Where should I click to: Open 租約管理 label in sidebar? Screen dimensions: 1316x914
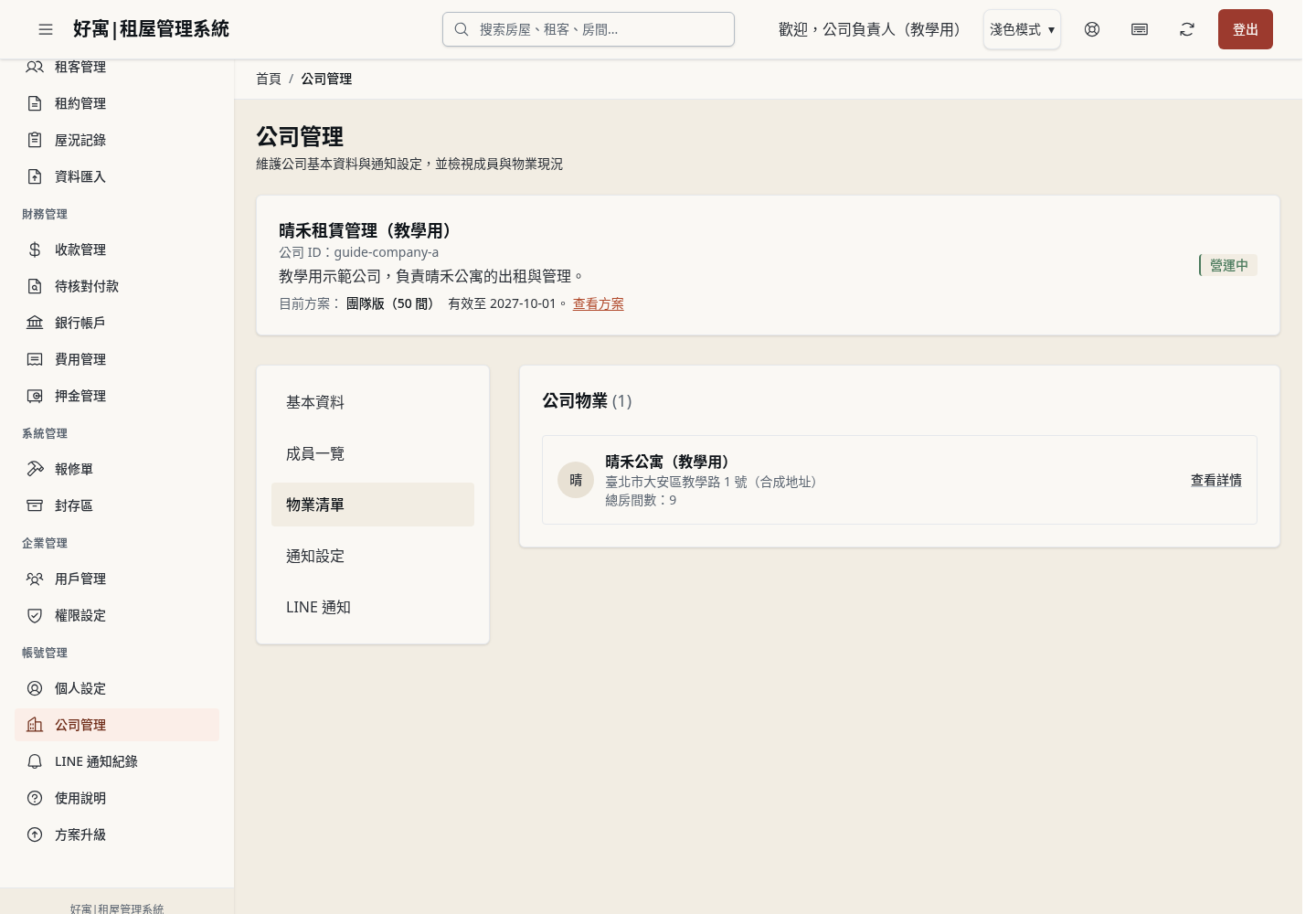80,103
